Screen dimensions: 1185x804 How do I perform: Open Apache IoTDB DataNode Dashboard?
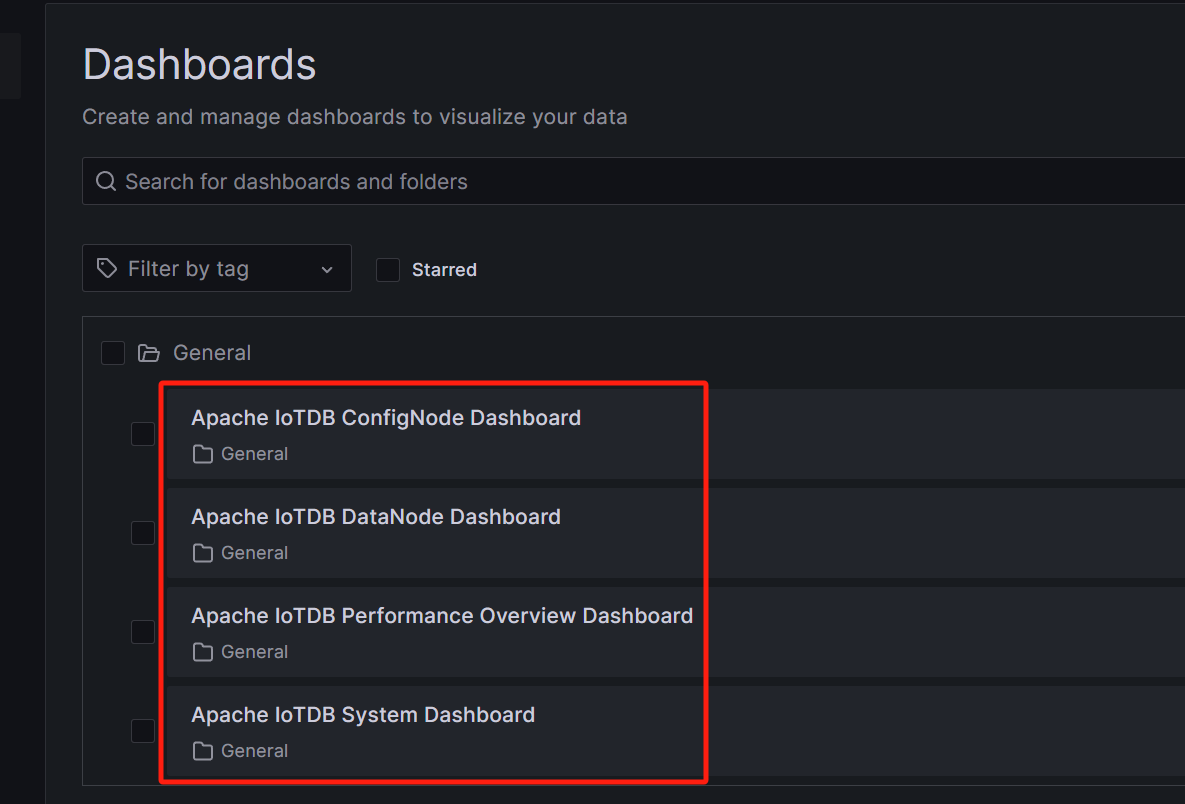point(376,517)
